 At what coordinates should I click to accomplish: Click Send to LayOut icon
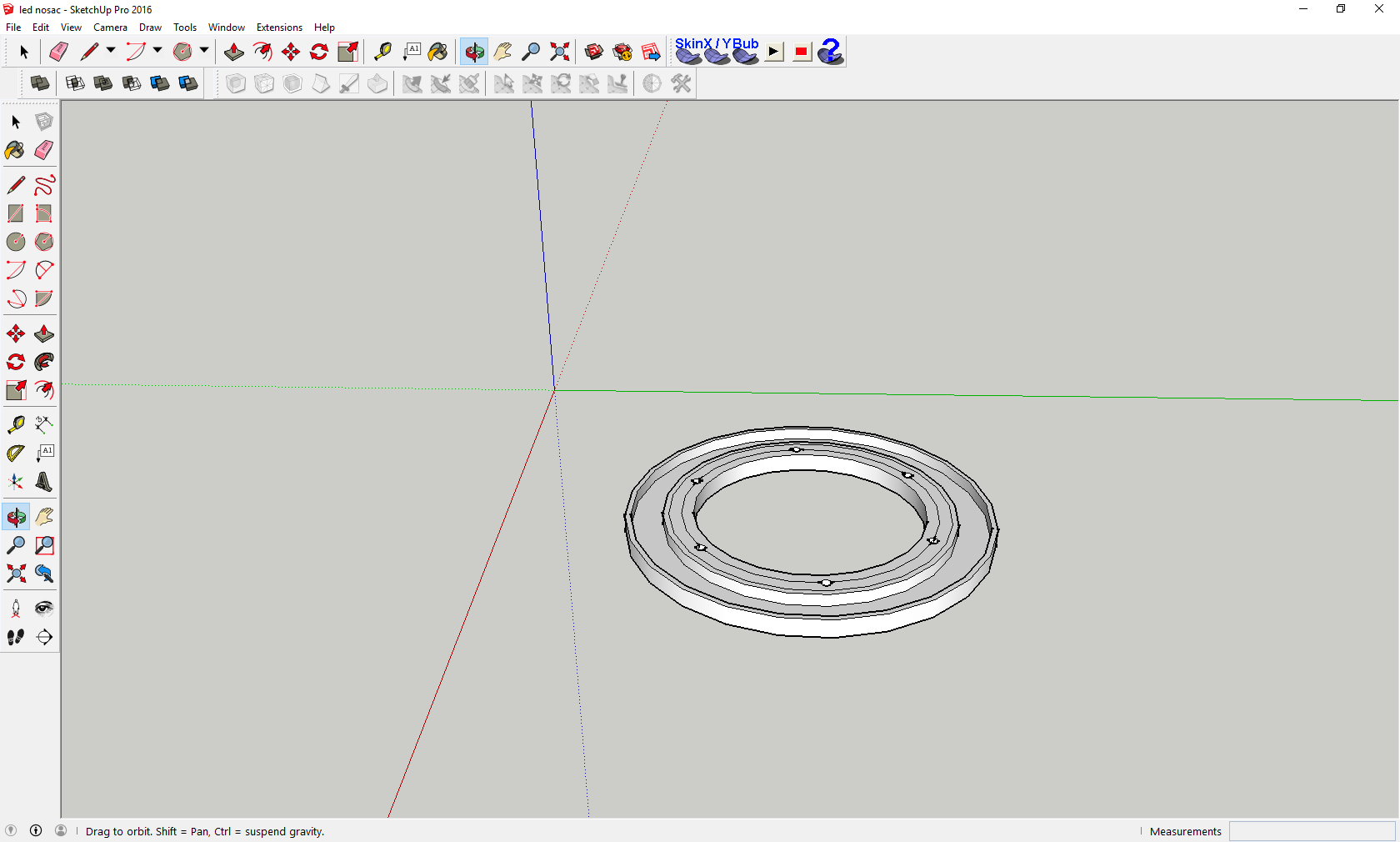tap(651, 52)
